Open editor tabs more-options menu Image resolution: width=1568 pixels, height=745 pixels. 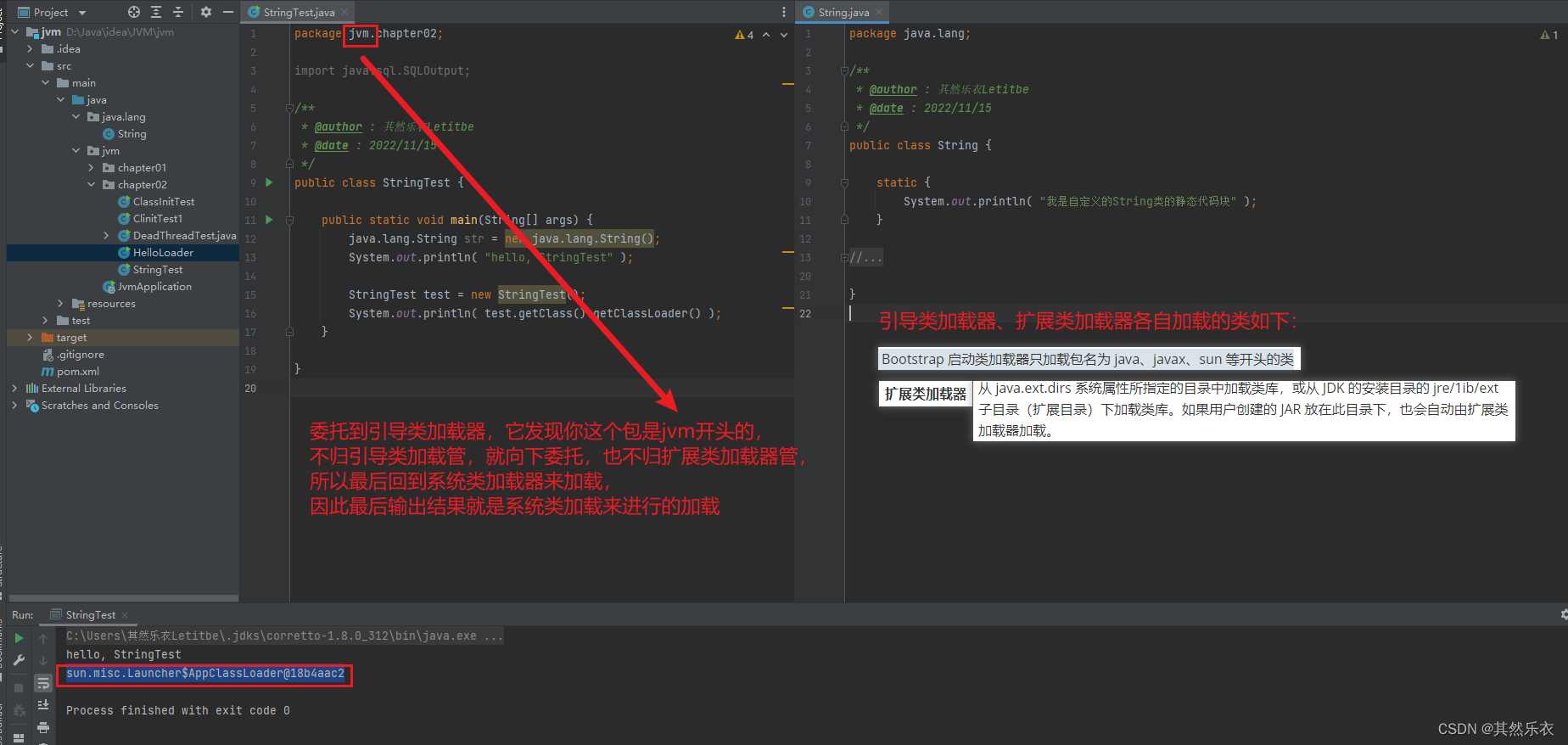tap(784, 12)
